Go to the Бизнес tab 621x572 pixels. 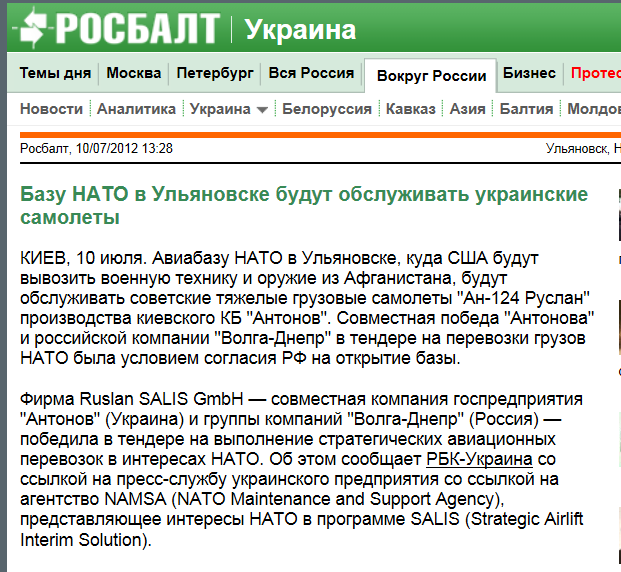click(x=529, y=73)
